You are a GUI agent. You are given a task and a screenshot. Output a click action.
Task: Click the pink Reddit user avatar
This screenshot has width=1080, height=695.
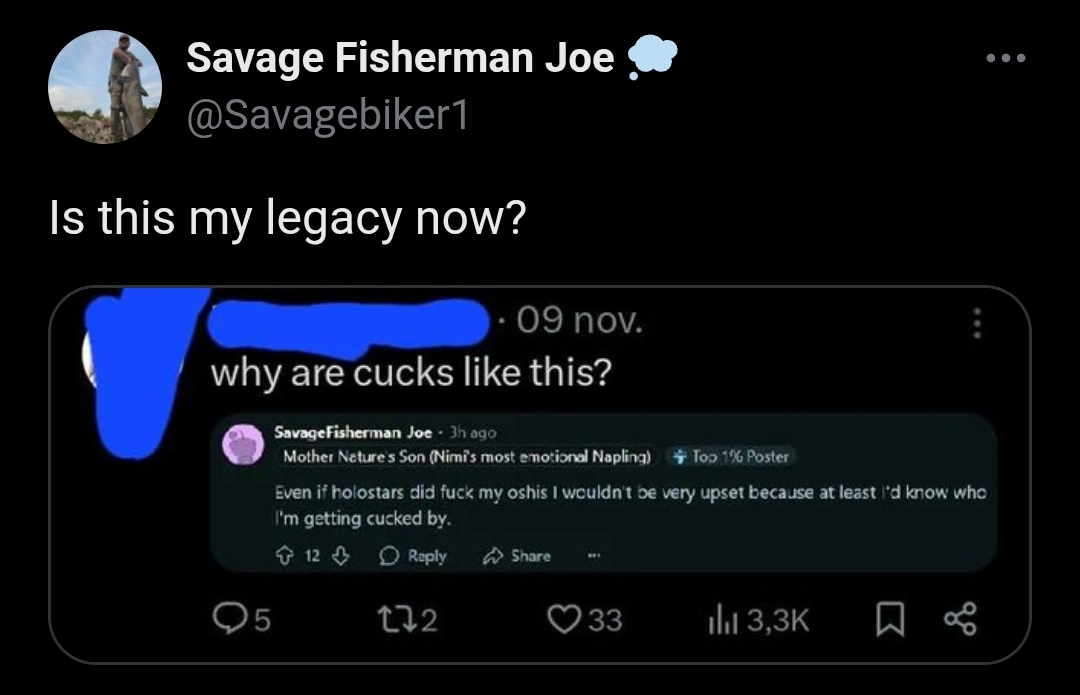[242, 444]
